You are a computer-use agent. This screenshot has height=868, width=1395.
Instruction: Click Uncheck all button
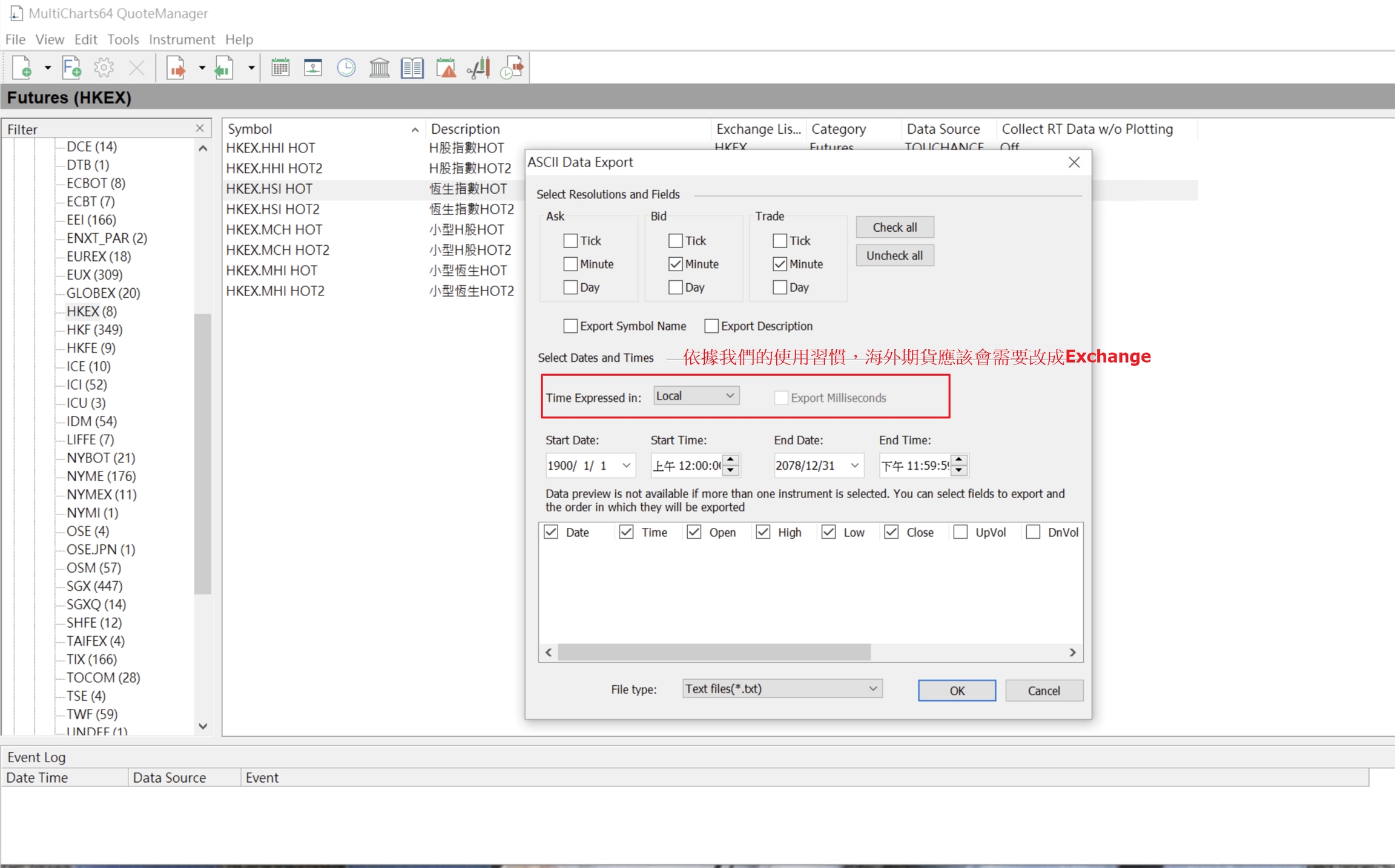(894, 255)
